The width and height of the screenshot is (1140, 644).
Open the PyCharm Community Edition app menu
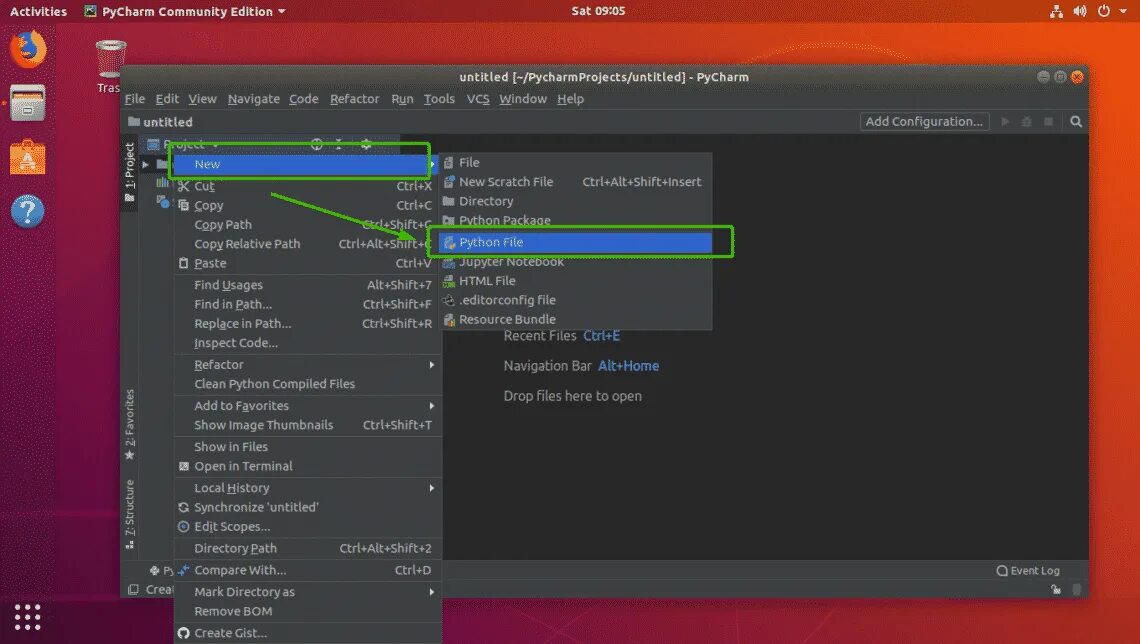(185, 11)
